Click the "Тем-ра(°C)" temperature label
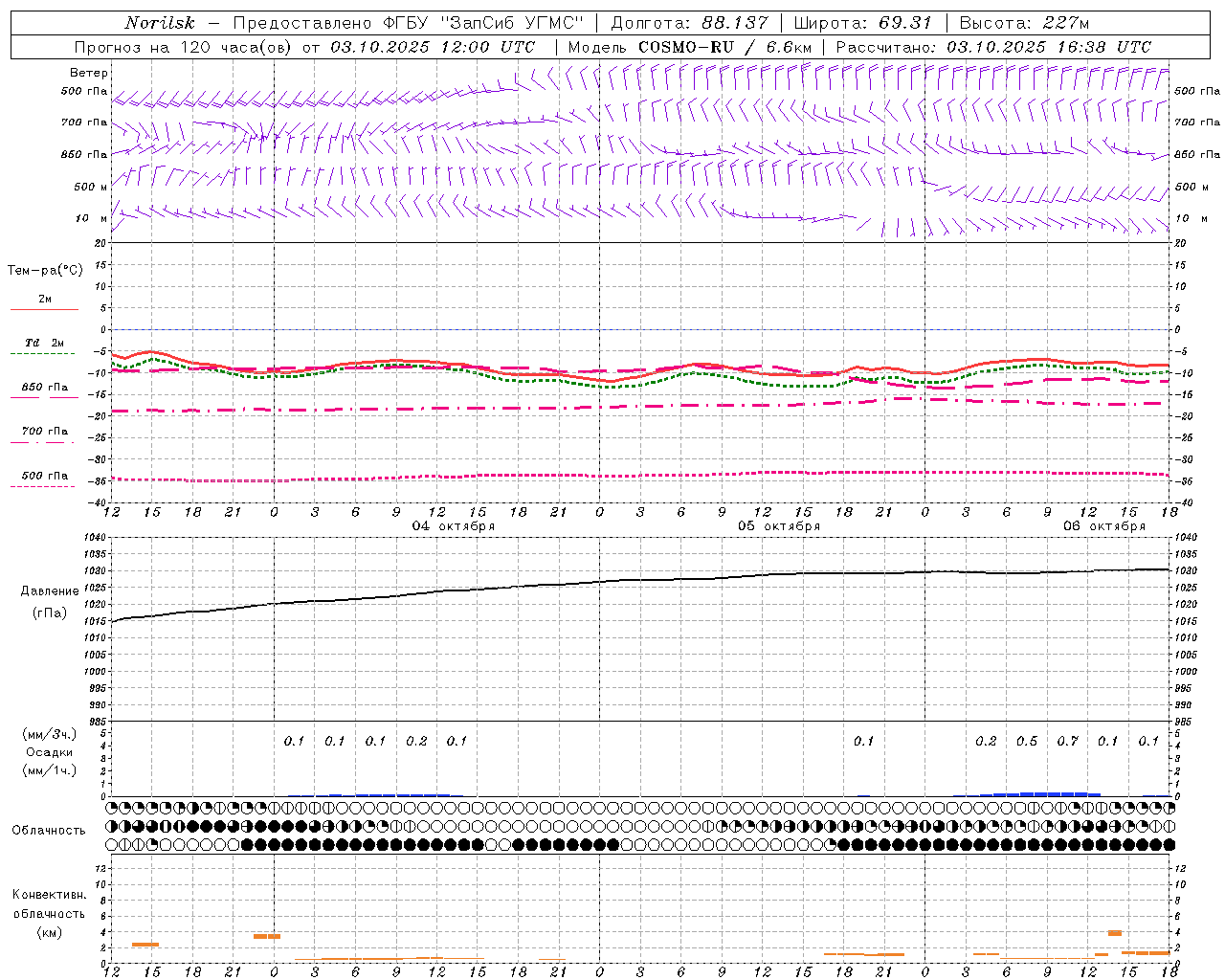This screenshot has height=980, width=1225. pos(45,271)
